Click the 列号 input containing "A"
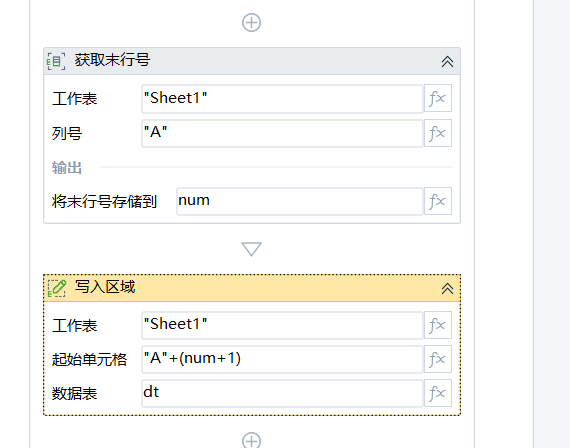Image resolution: width=570 pixels, height=448 pixels. tap(282, 133)
